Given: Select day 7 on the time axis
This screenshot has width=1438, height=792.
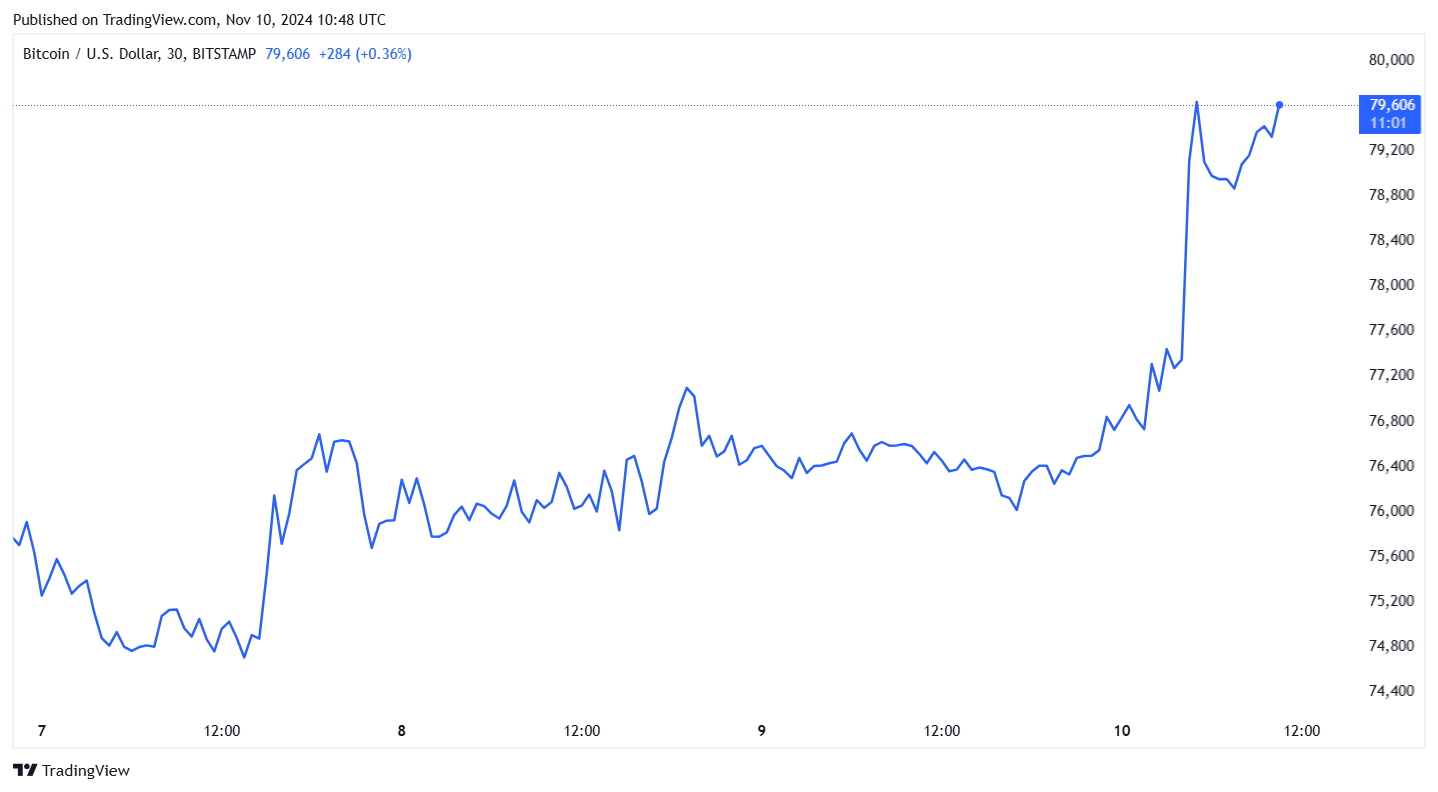Looking at the screenshot, I should pyautogui.click(x=41, y=731).
